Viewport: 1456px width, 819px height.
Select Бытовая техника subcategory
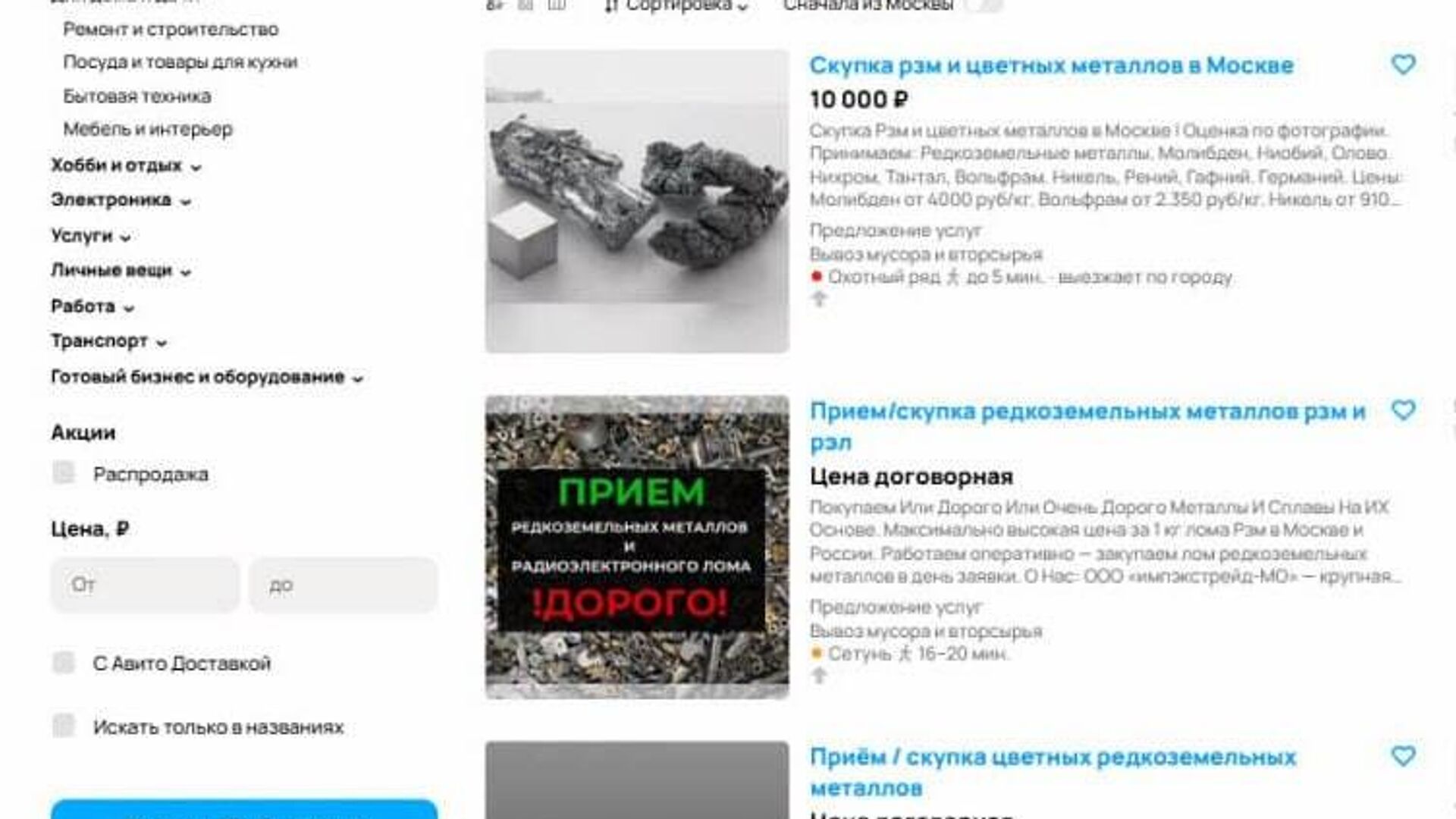pos(137,96)
